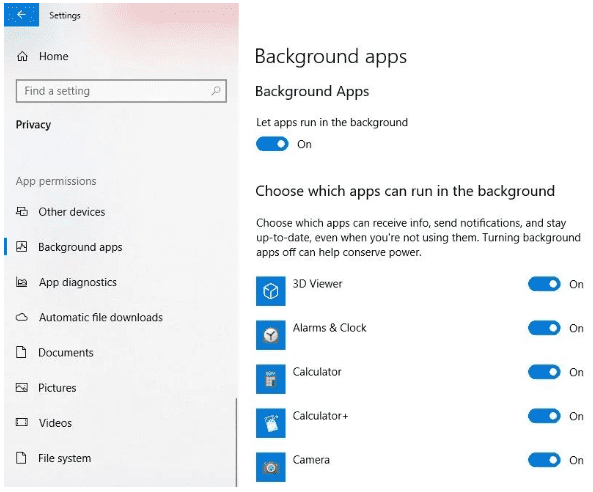Disable the Calculator+ background toggle
The height and width of the screenshot is (492, 593).
pos(544,416)
